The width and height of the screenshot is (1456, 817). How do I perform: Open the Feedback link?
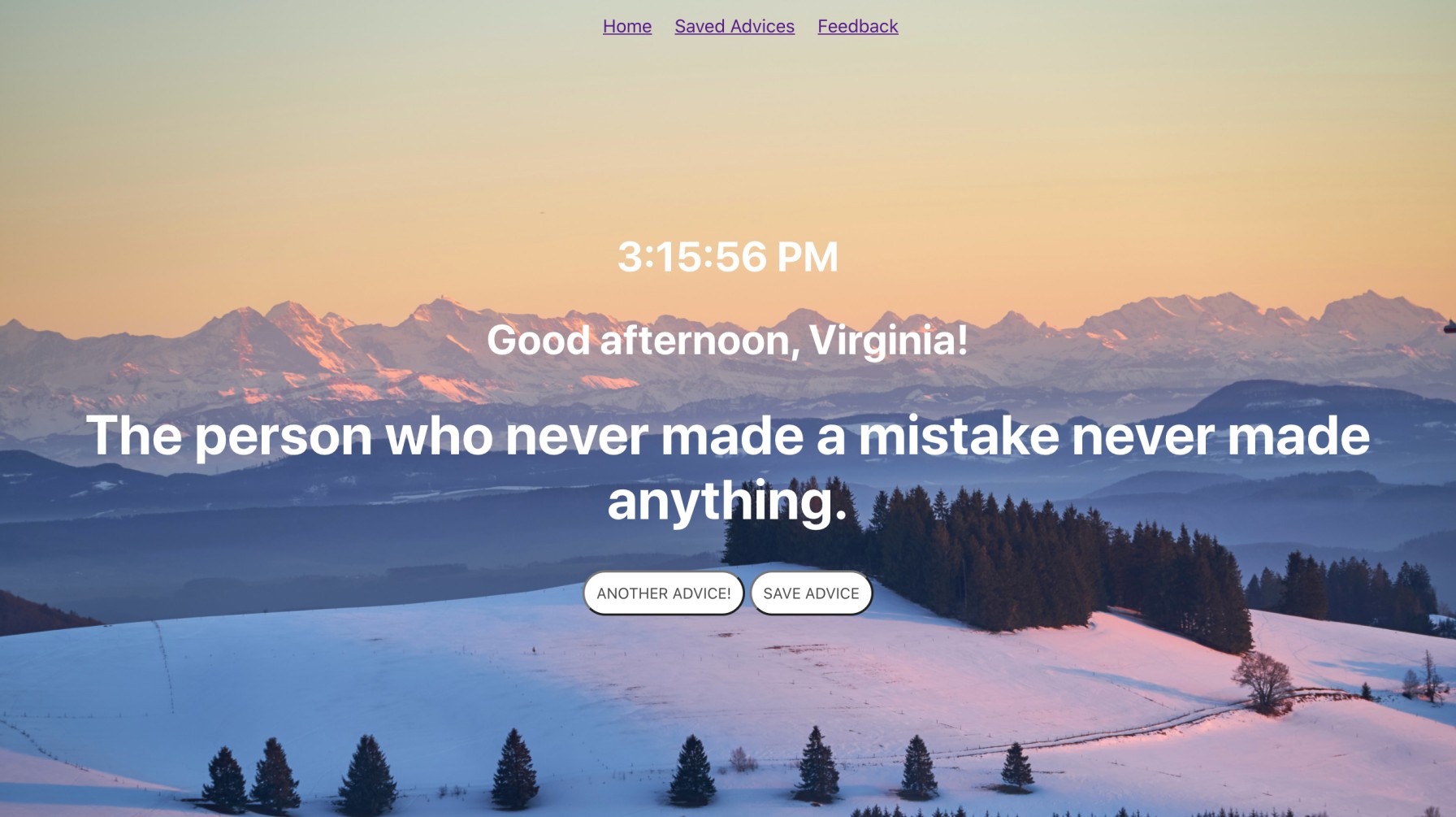[857, 26]
